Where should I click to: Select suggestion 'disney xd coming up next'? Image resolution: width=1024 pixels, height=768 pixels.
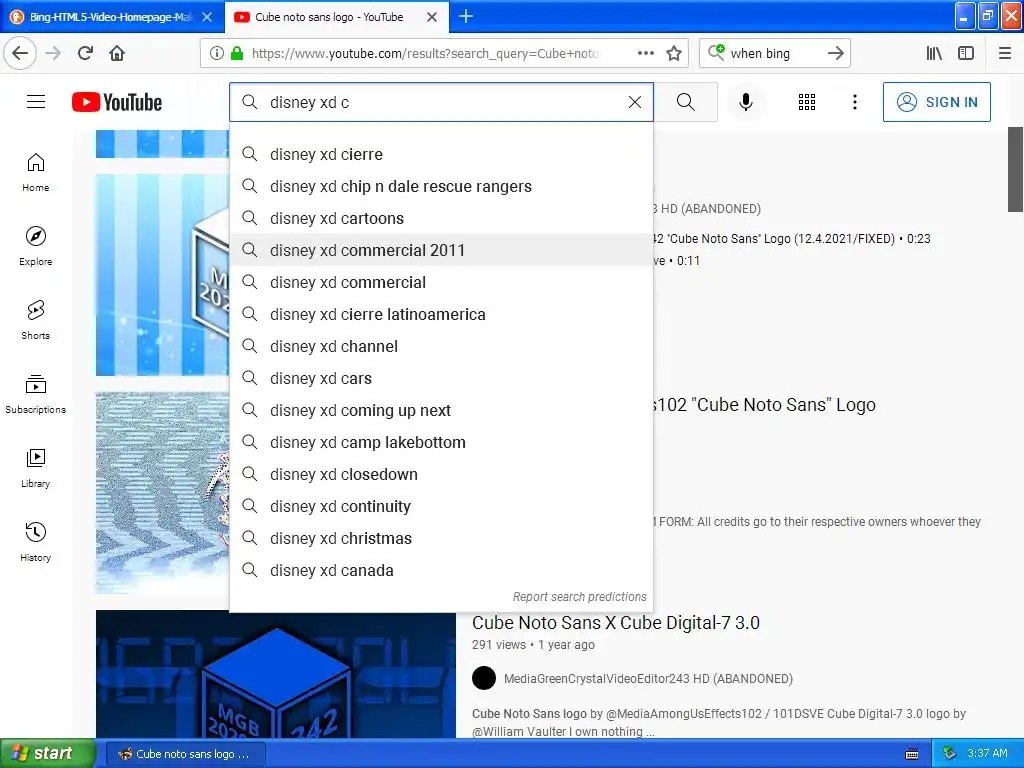[x=441, y=410]
